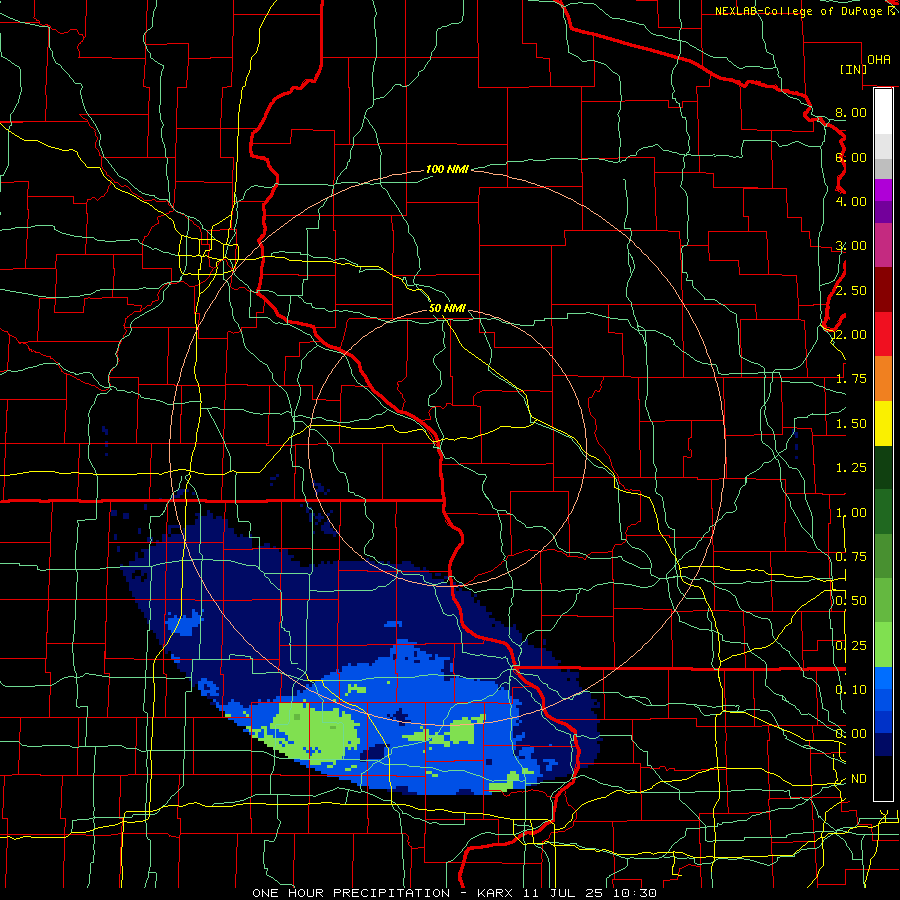Click the 2.00 legend label
Image resolution: width=900 pixels, height=900 pixels.
851,335
